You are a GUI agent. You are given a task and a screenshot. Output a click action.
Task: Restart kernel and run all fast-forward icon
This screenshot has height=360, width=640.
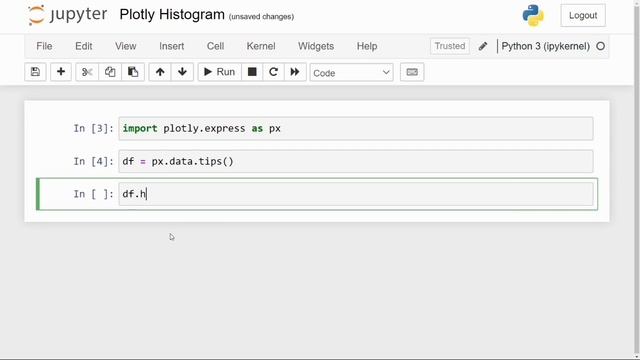tap(295, 72)
